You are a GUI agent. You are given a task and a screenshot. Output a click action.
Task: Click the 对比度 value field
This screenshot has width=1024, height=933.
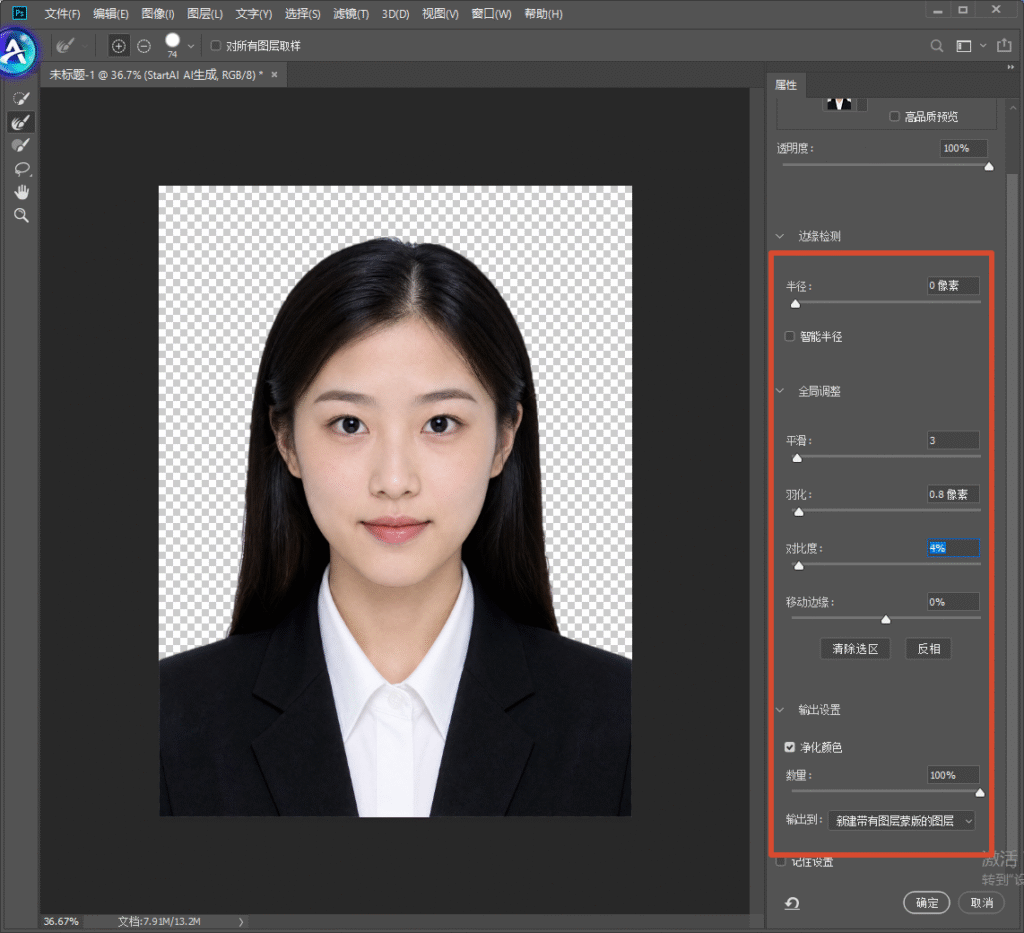click(x=953, y=548)
